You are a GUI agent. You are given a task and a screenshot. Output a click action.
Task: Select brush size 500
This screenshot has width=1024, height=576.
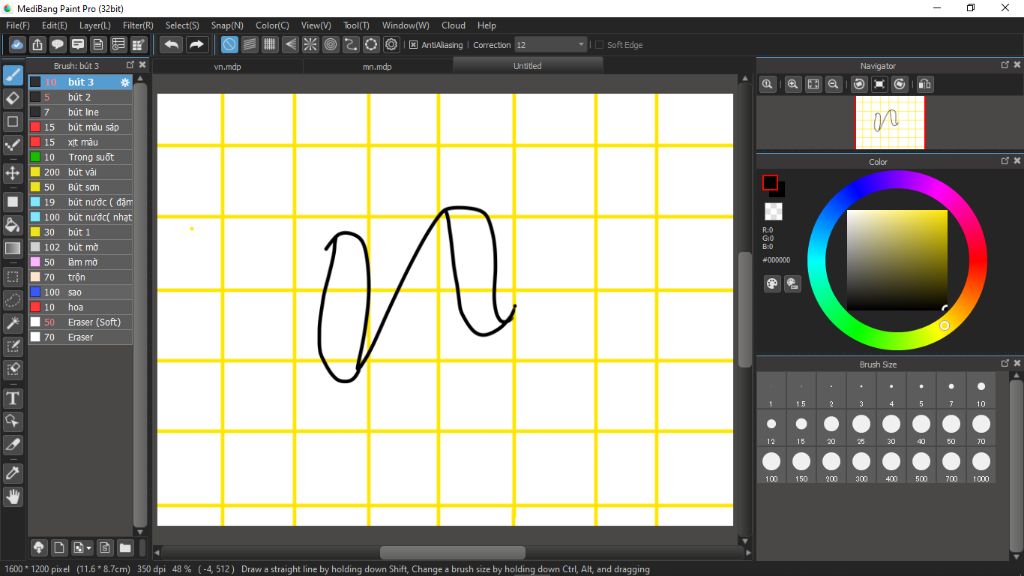pos(921,466)
